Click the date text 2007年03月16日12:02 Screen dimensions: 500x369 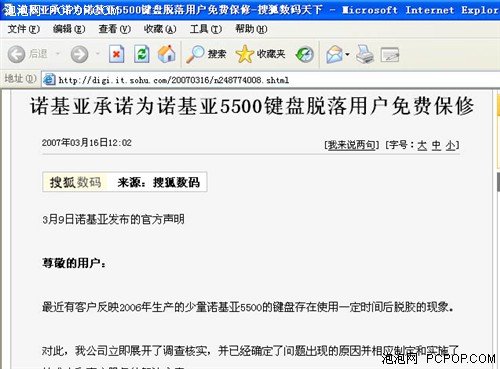coord(87,143)
